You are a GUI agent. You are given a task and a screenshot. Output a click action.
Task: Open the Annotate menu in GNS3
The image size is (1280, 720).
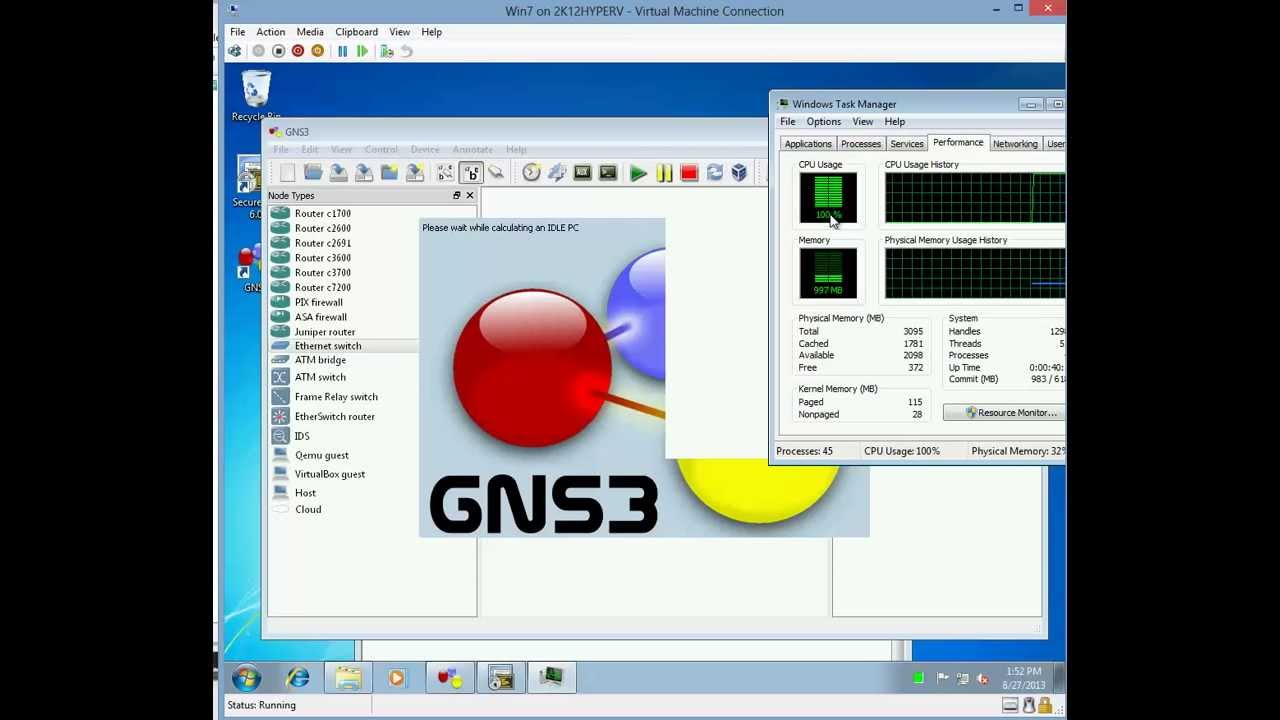click(x=472, y=150)
